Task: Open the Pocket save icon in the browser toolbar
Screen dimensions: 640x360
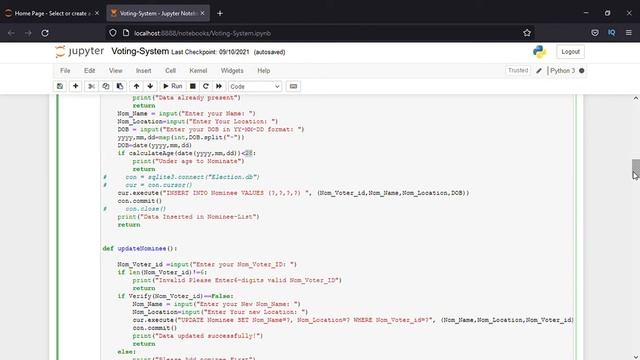Action: (595, 33)
